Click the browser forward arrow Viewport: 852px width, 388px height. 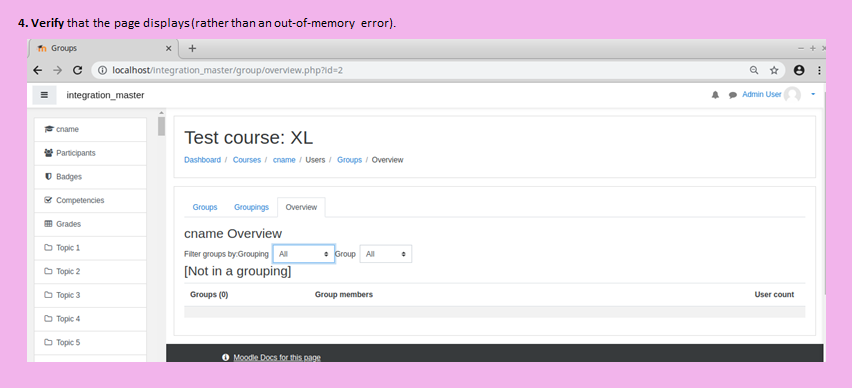[58, 70]
